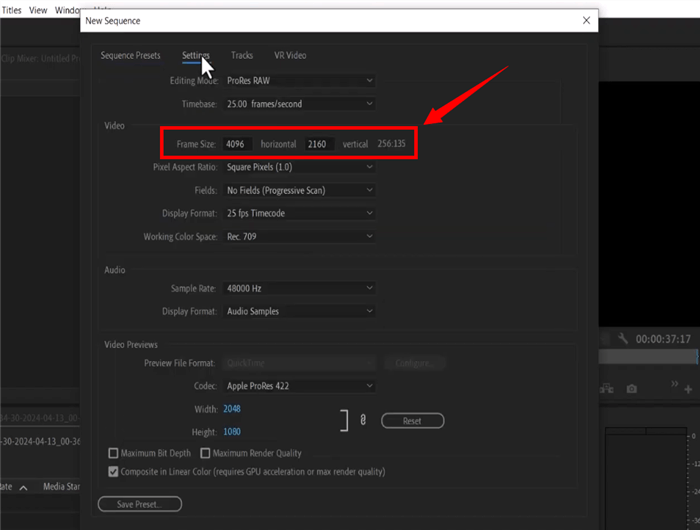This screenshot has height=530, width=700.
Task: Click the comparison view icon near camera
Action: 607,387
